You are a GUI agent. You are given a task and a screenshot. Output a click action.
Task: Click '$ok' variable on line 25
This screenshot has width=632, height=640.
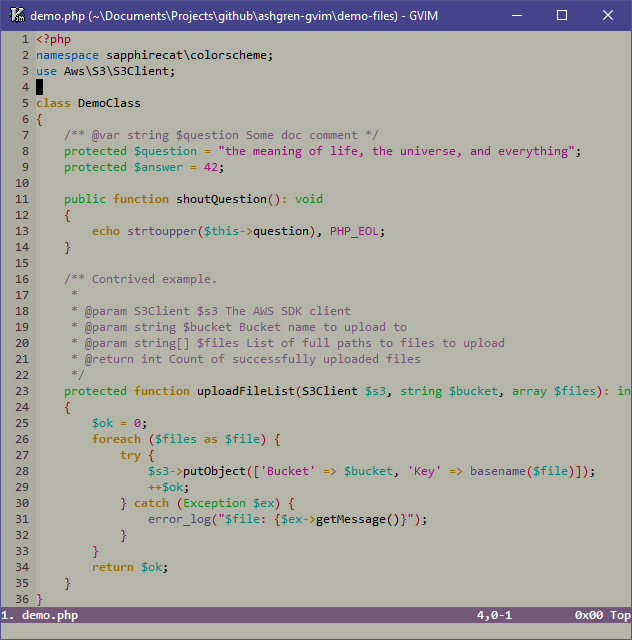pyautogui.click(x=102, y=423)
